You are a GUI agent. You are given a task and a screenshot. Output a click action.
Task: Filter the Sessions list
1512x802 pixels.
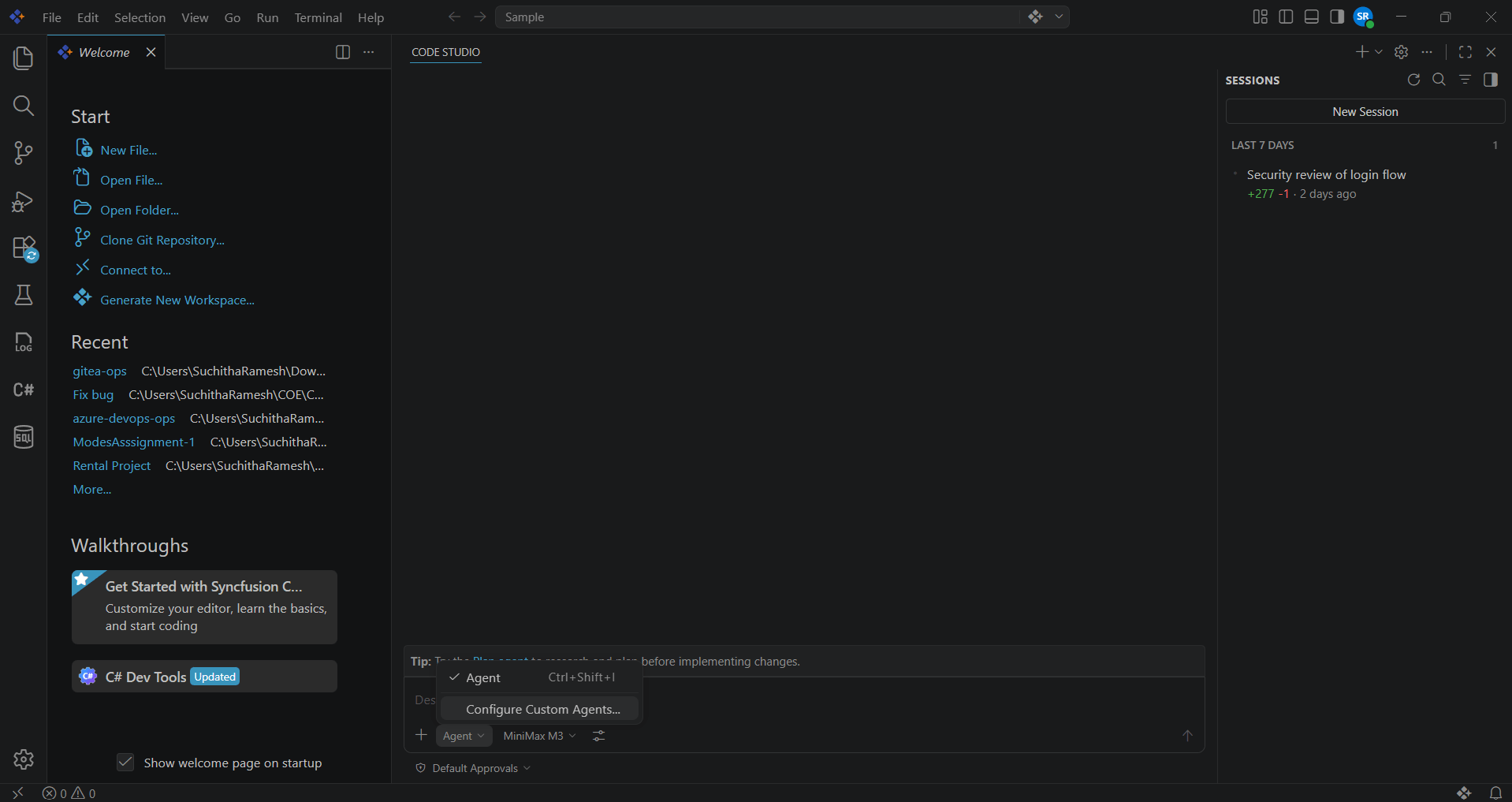pyautogui.click(x=1465, y=80)
